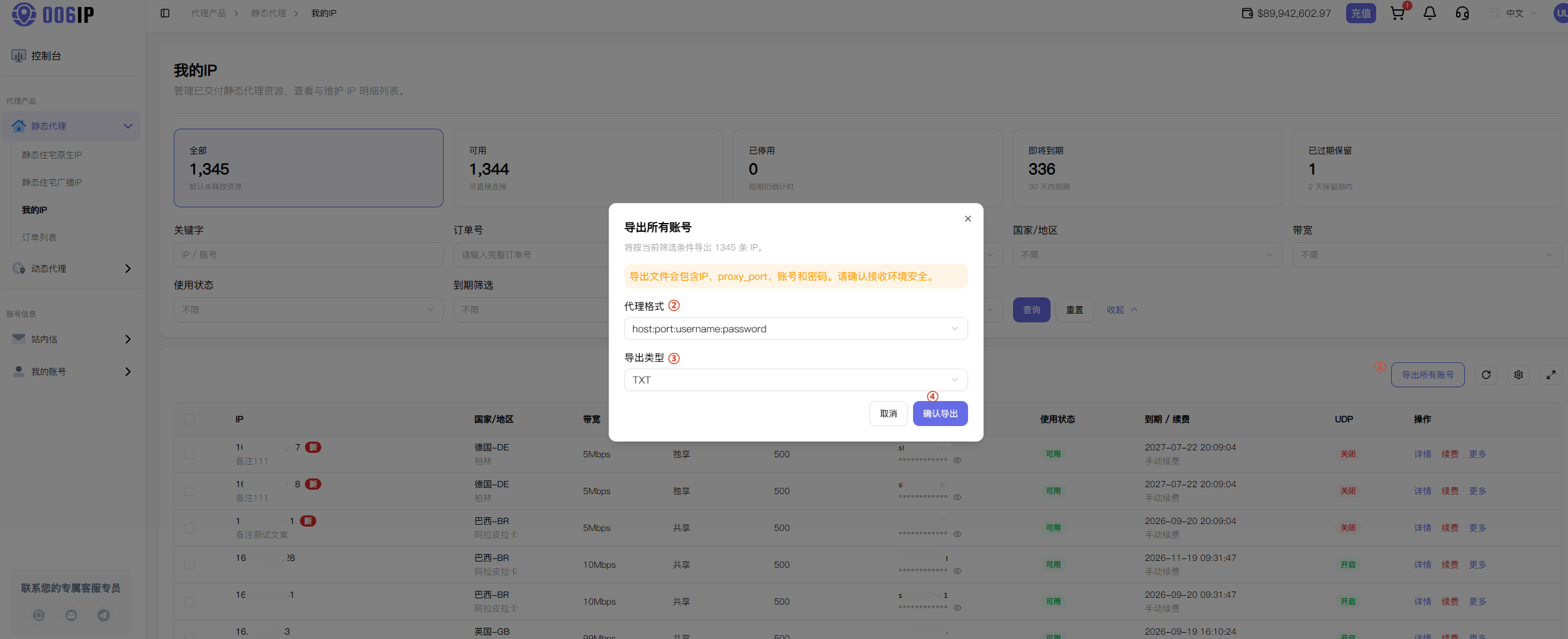Check the 2026-11-19 09:31:47 row checkbox
Viewport: 1568px width, 639px height.
(x=189, y=565)
